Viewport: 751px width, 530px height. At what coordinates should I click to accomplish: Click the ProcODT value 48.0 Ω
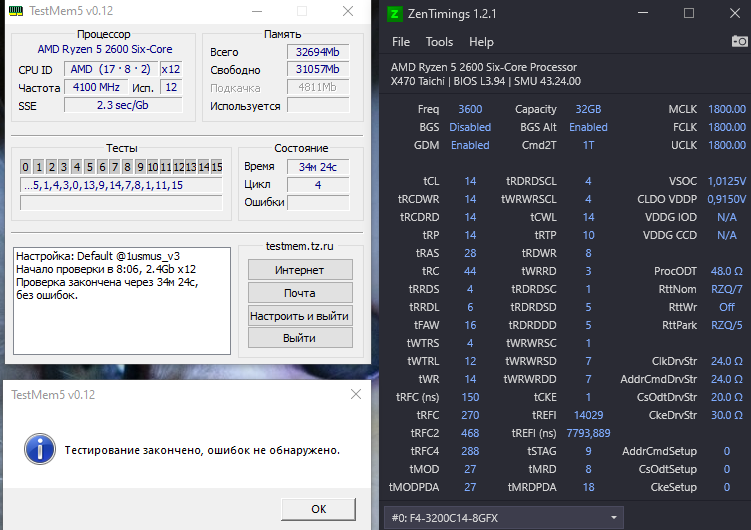point(727,271)
